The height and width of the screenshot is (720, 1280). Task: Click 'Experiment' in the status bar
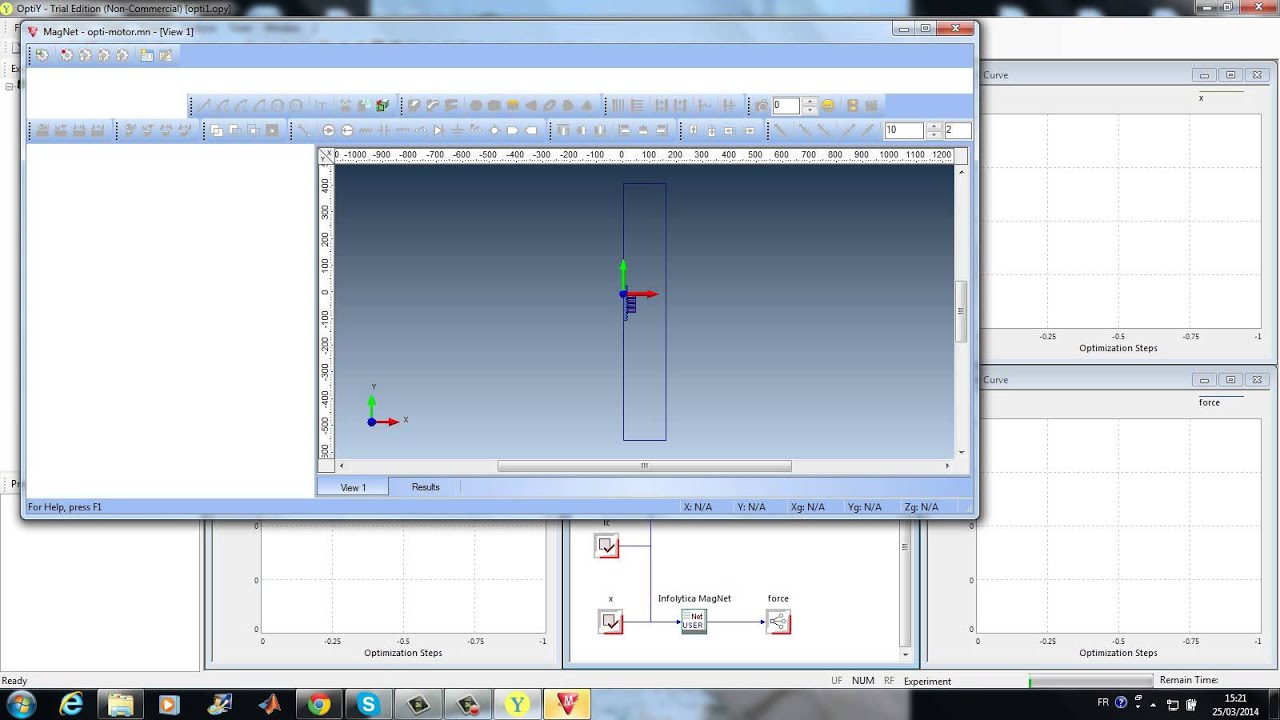point(927,681)
